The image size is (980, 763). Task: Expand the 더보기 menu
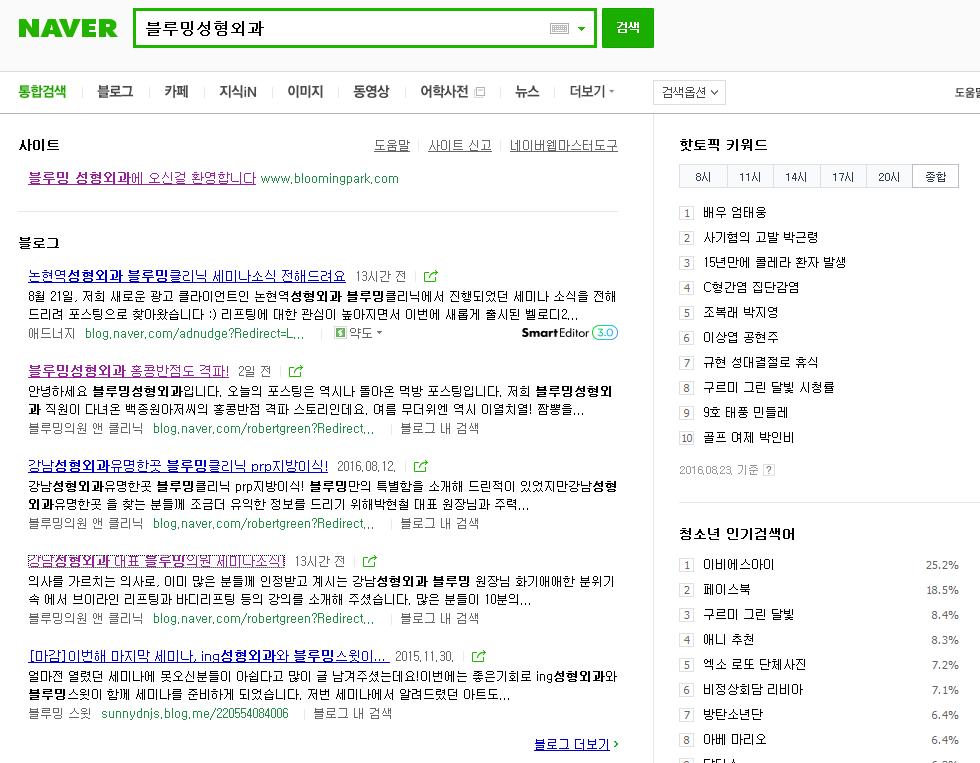pos(591,91)
